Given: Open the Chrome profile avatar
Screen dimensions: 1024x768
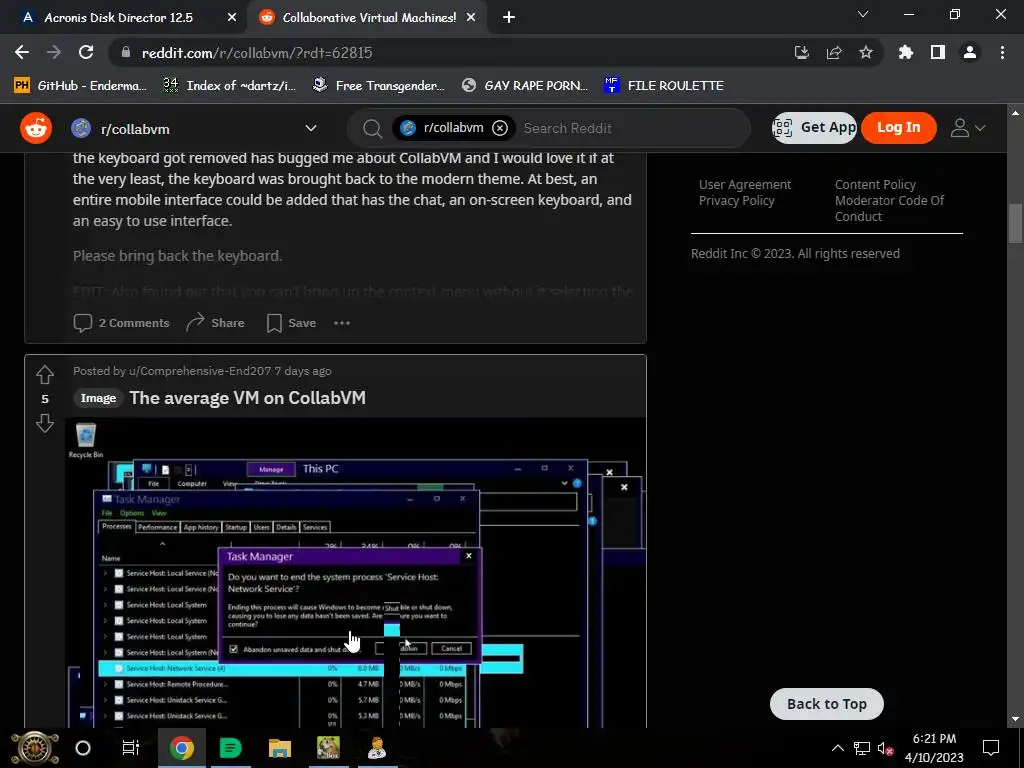Looking at the screenshot, I should tap(969, 52).
